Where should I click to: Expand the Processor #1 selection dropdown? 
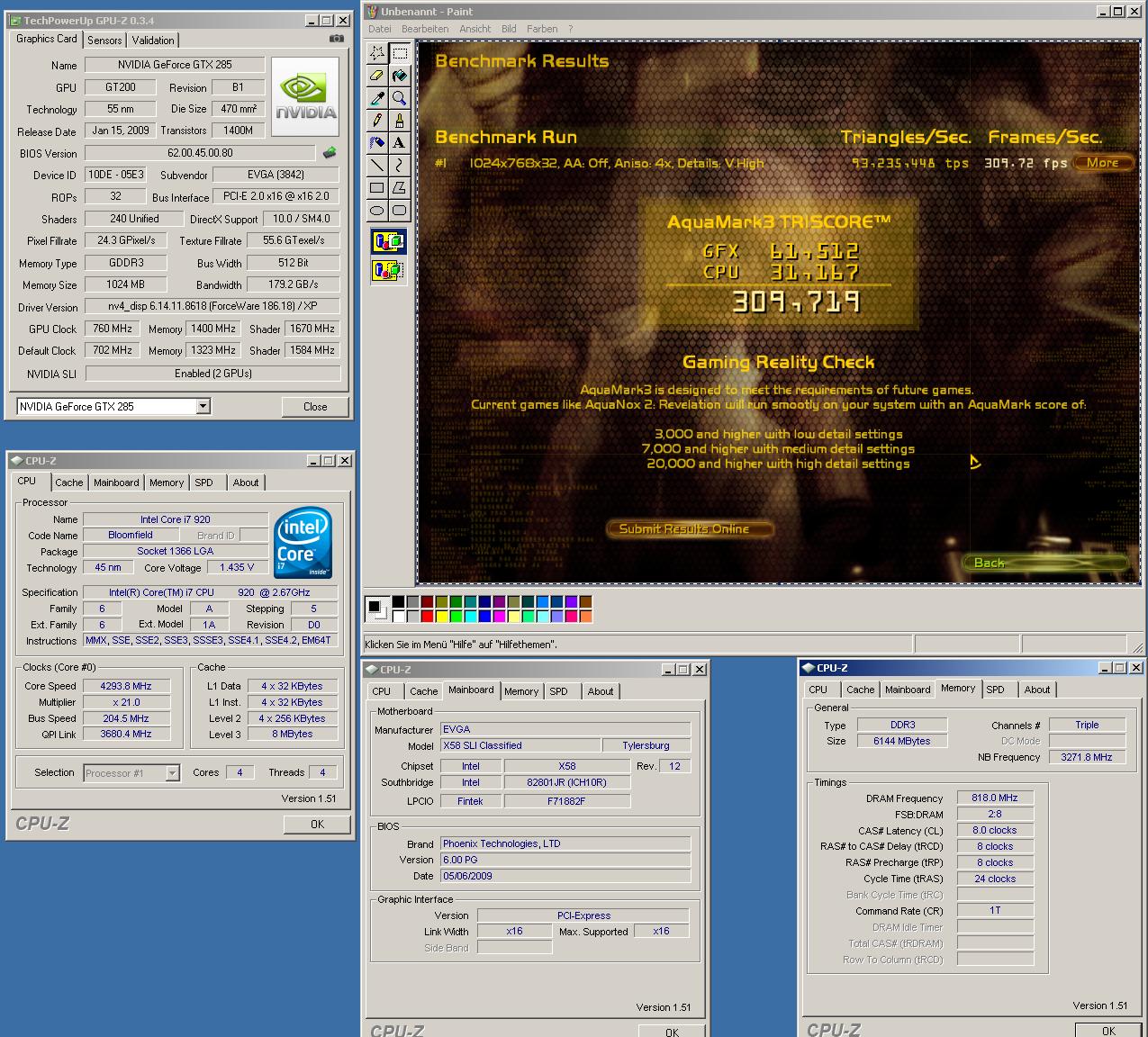[172, 773]
